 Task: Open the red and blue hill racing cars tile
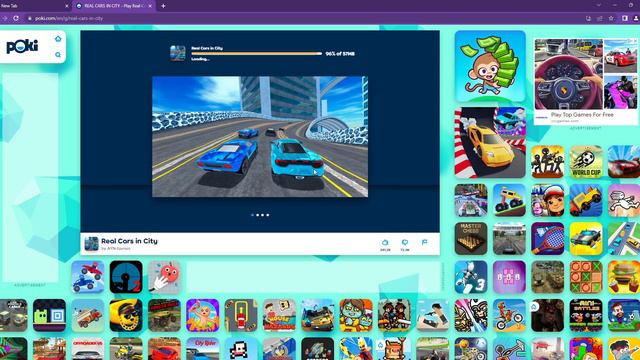(87, 277)
